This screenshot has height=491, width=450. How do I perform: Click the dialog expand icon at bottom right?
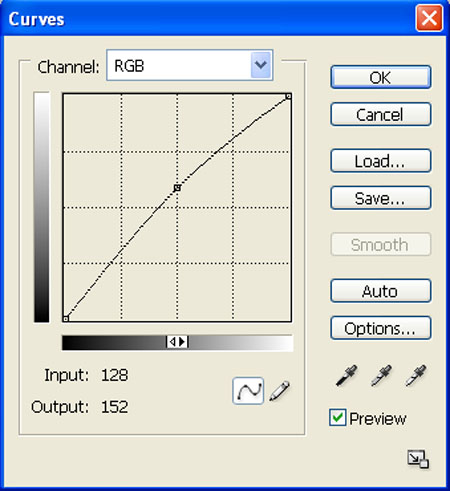[x=418, y=459]
